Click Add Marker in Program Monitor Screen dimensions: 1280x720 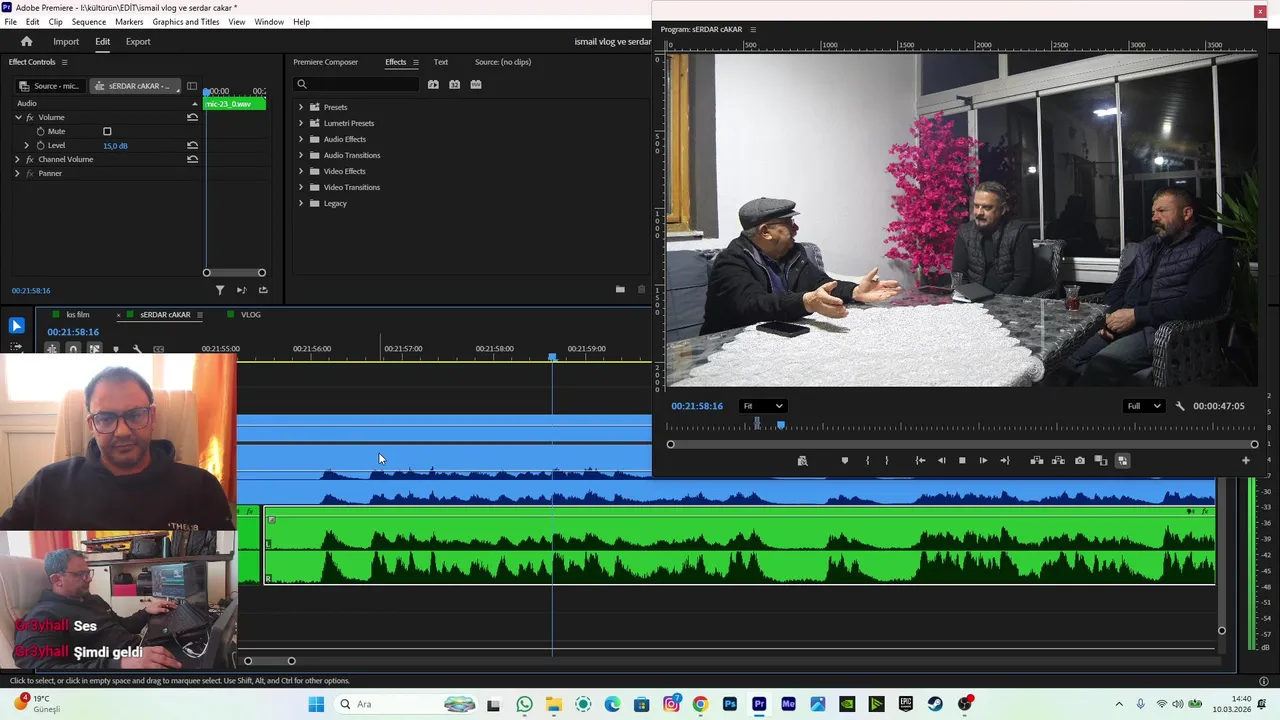click(x=845, y=460)
